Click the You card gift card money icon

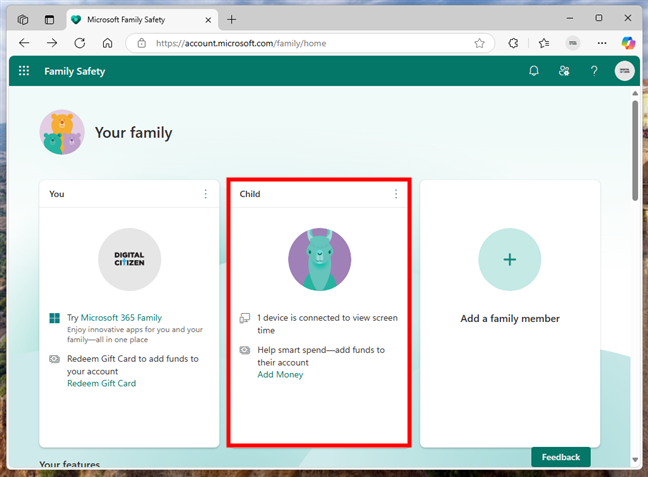pos(55,359)
